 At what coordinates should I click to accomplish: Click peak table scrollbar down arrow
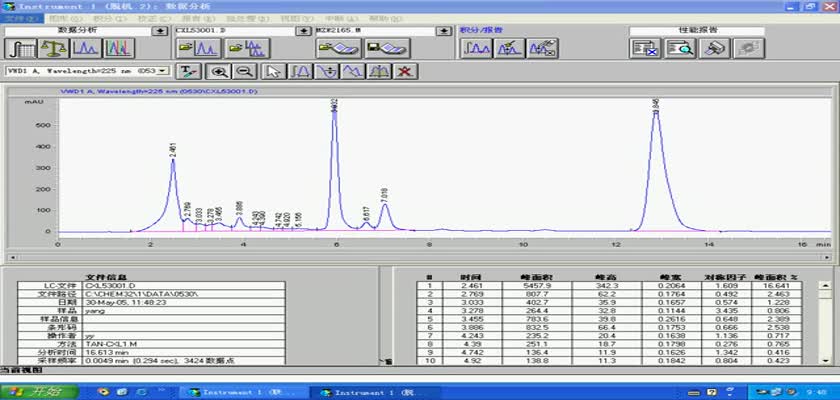[x=826, y=361]
